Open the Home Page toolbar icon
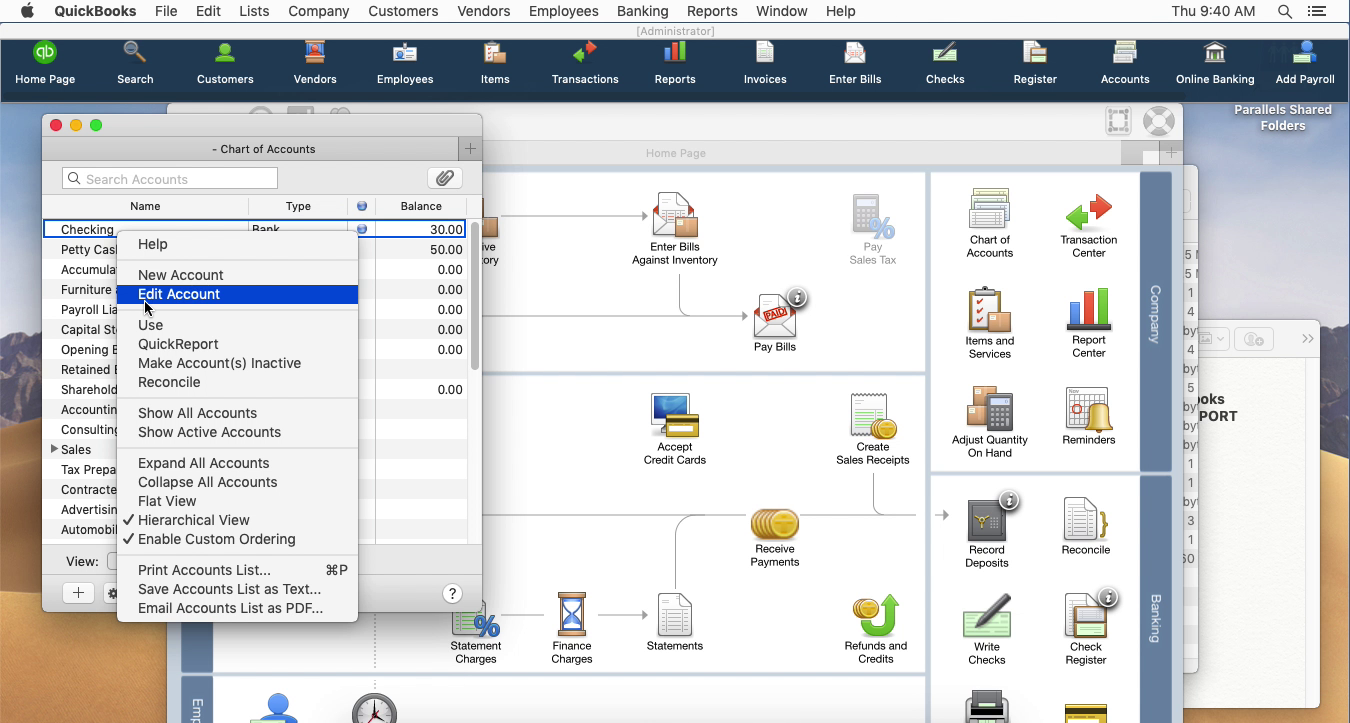The image size is (1350, 723). coord(45,63)
